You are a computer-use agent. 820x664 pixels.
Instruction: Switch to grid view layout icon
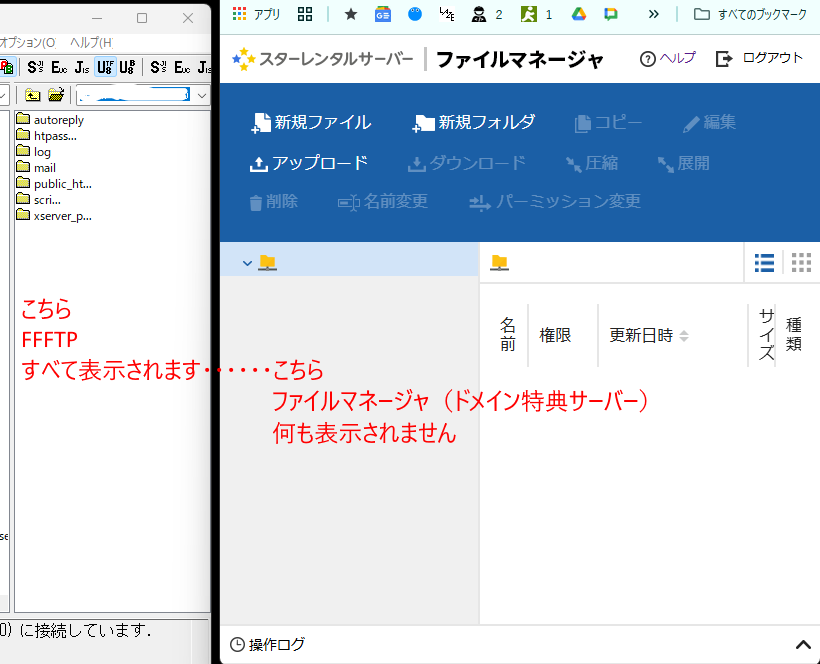(801, 263)
